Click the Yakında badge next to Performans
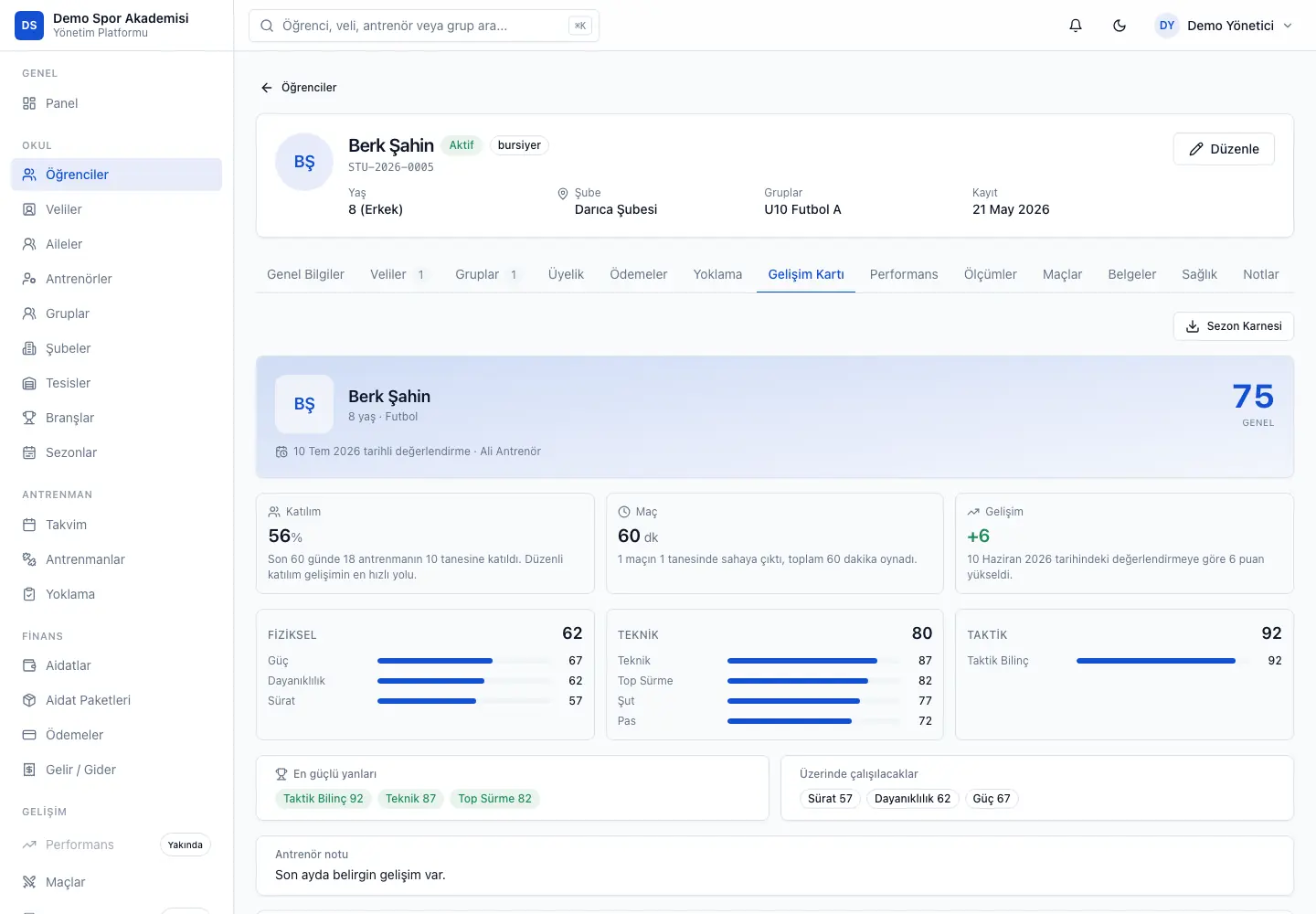The width and height of the screenshot is (1316, 914). coord(186,845)
